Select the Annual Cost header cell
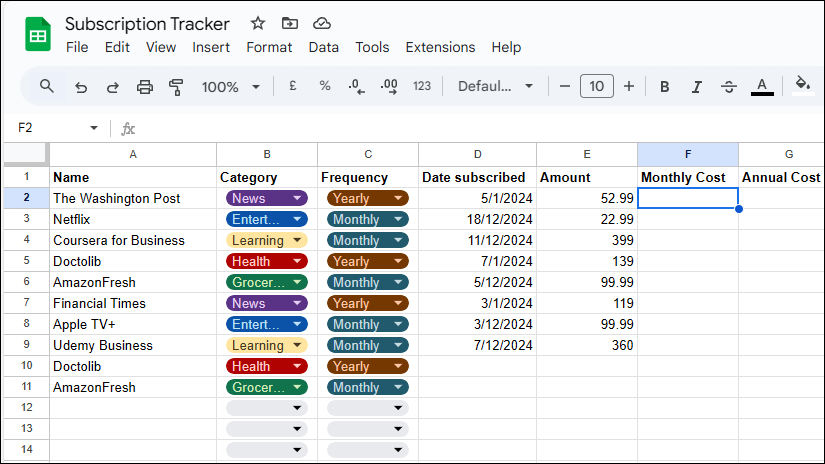The height and width of the screenshot is (464, 825). [x=781, y=177]
